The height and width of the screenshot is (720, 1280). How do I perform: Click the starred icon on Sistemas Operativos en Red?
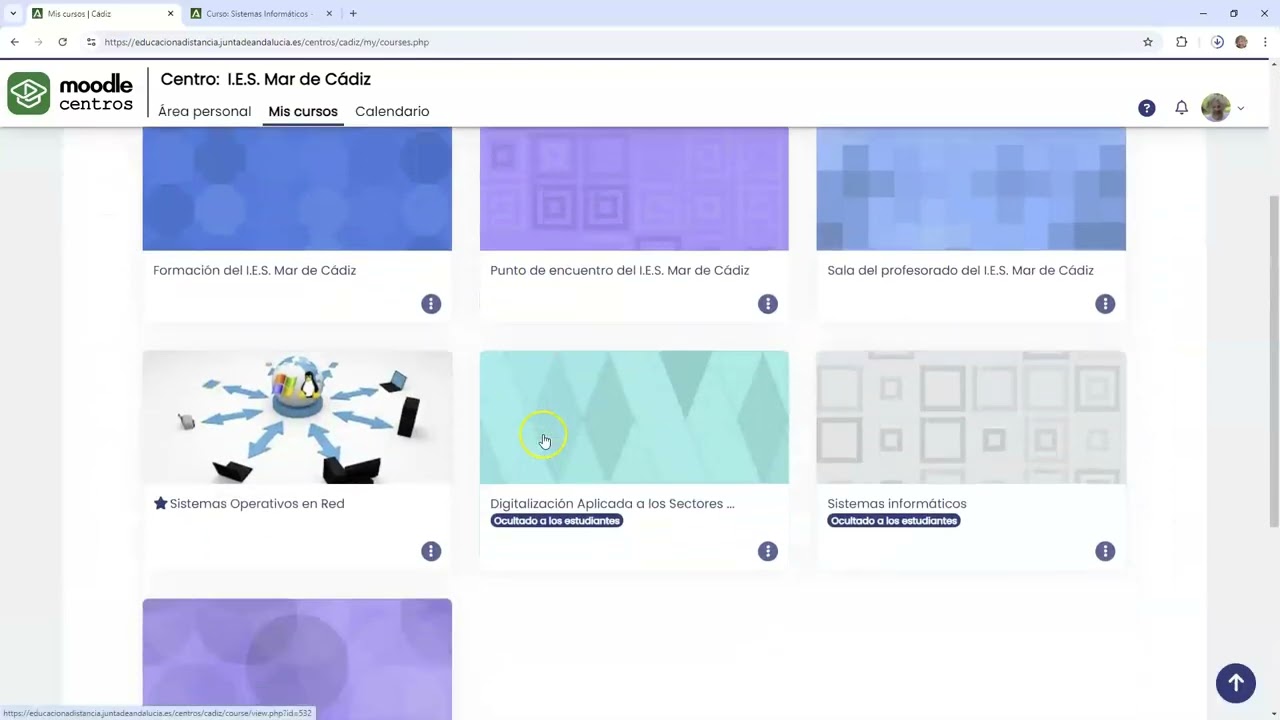click(x=160, y=503)
